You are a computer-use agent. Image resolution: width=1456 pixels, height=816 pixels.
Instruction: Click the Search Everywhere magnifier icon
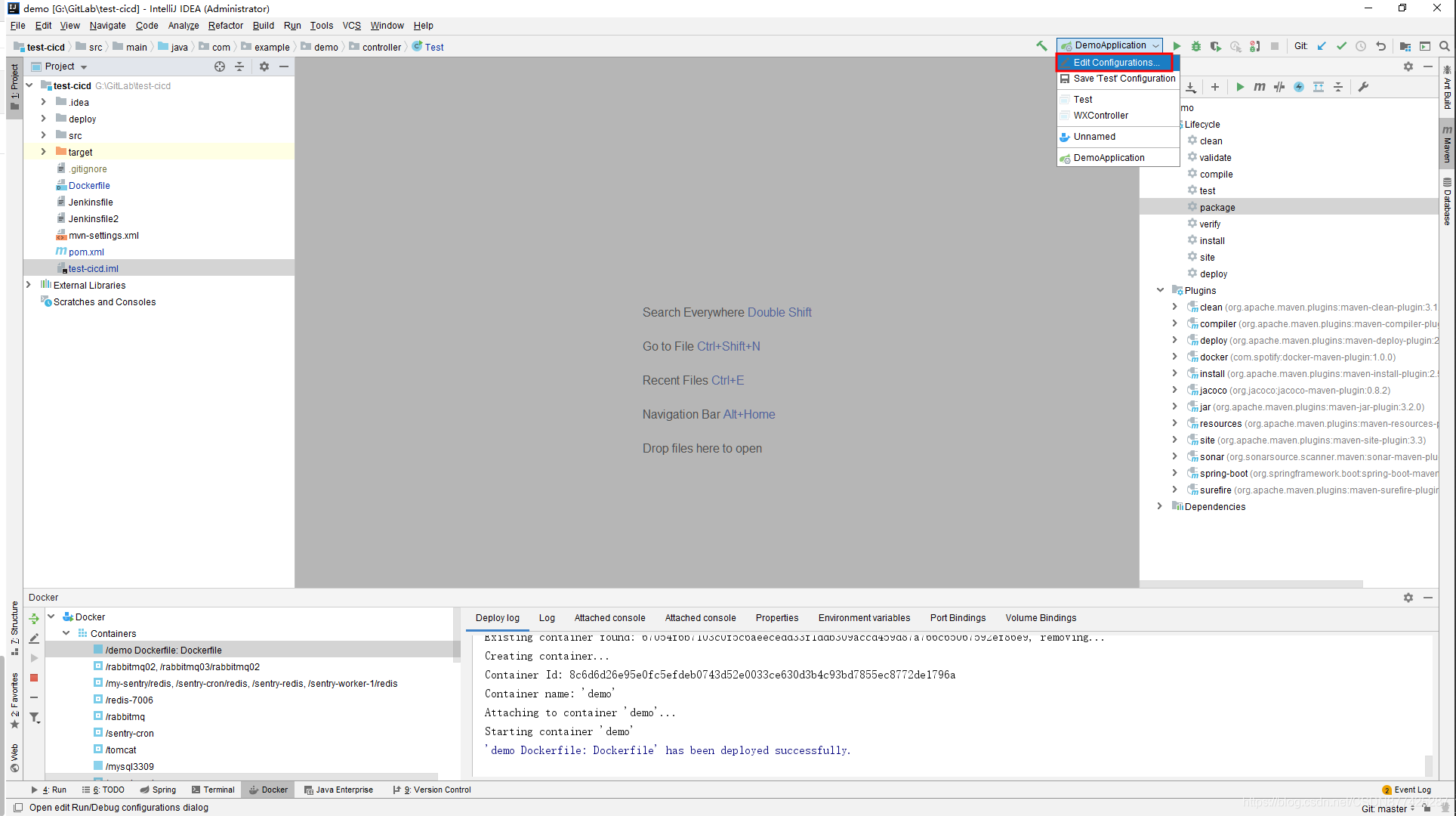point(1444,46)
